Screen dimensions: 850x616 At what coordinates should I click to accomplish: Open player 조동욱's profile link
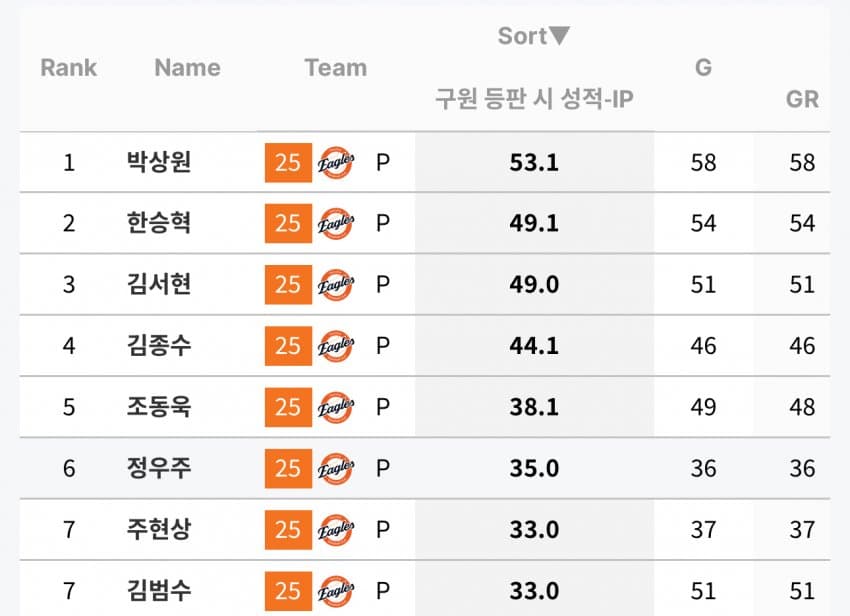(159, 408)
